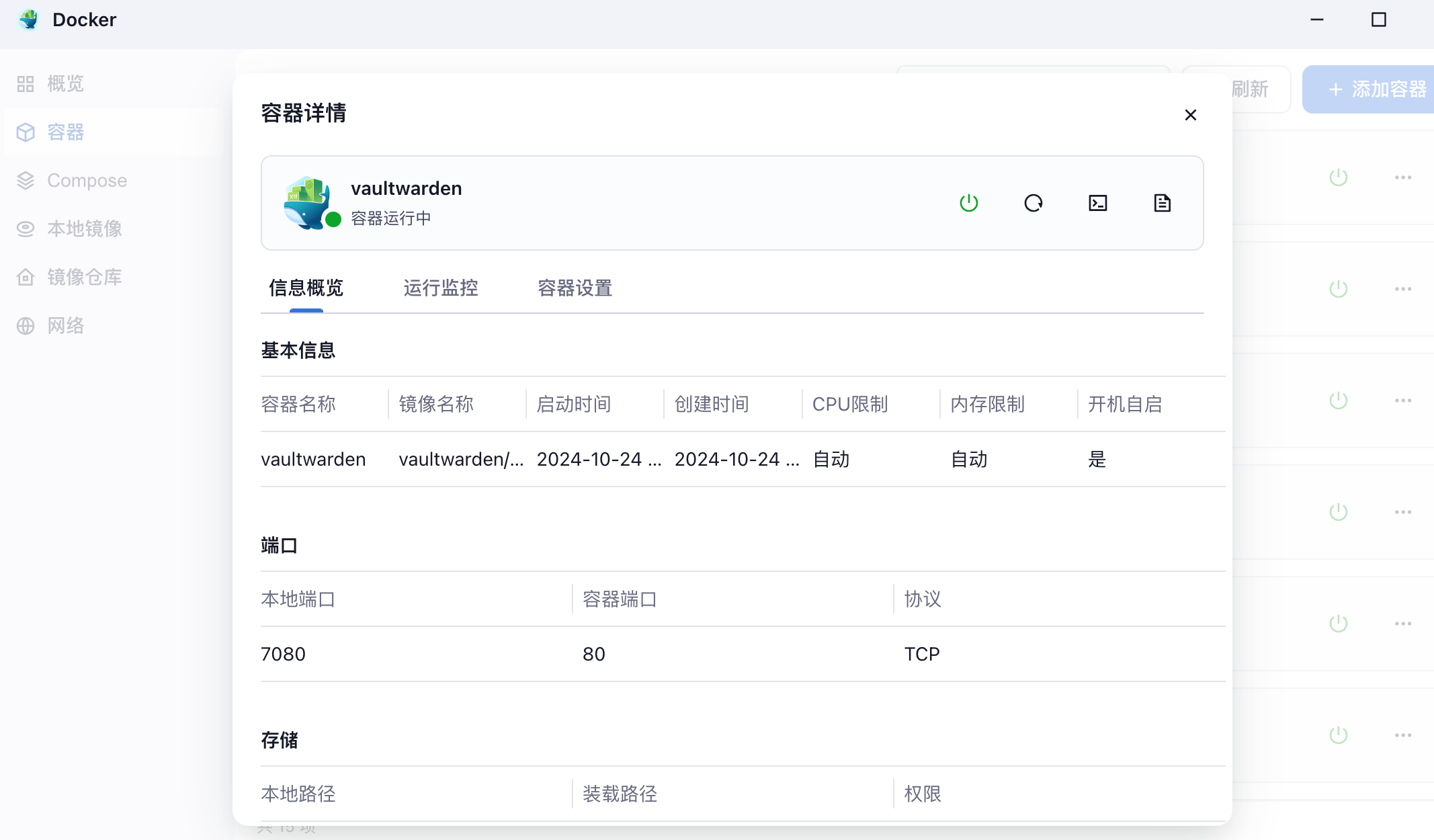
Task: Open 容器 in the sidebar
Action: click(x=113, y=132)
